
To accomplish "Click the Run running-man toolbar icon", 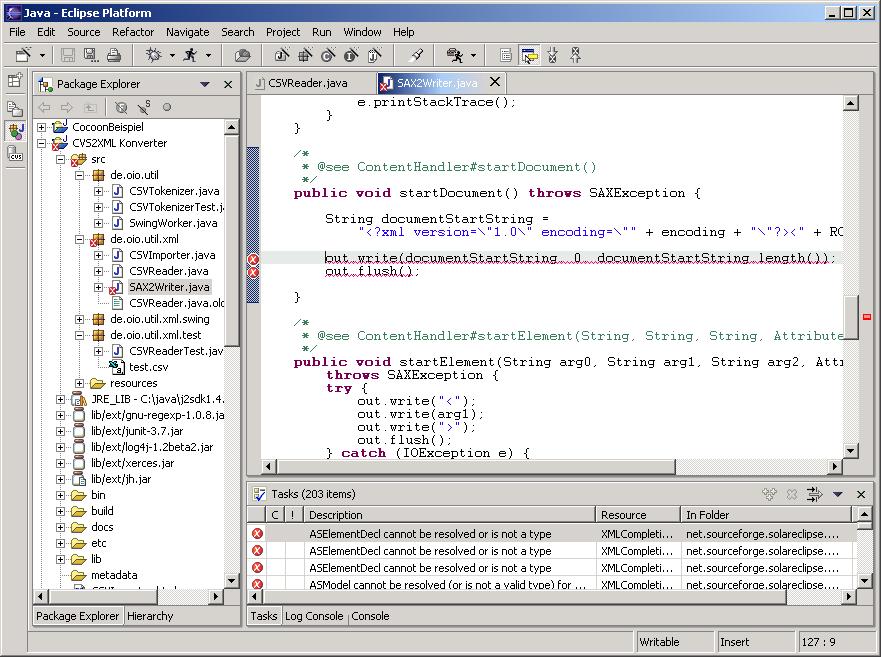I will [190, 56].
